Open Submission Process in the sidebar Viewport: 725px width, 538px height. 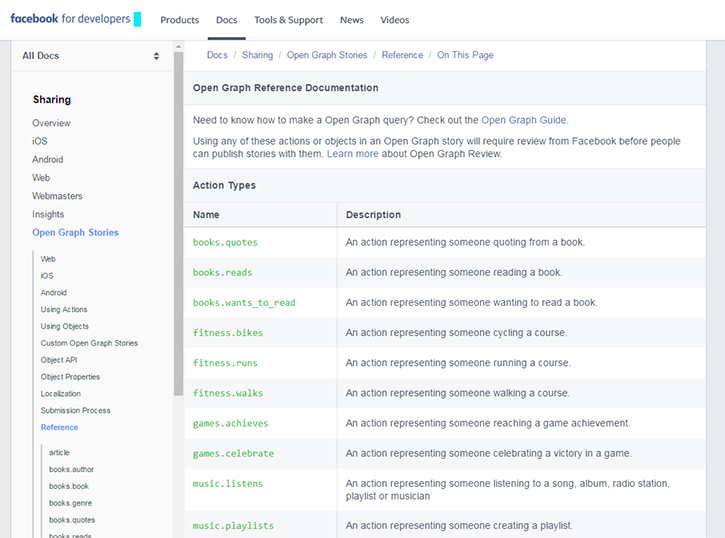[75, 410]
